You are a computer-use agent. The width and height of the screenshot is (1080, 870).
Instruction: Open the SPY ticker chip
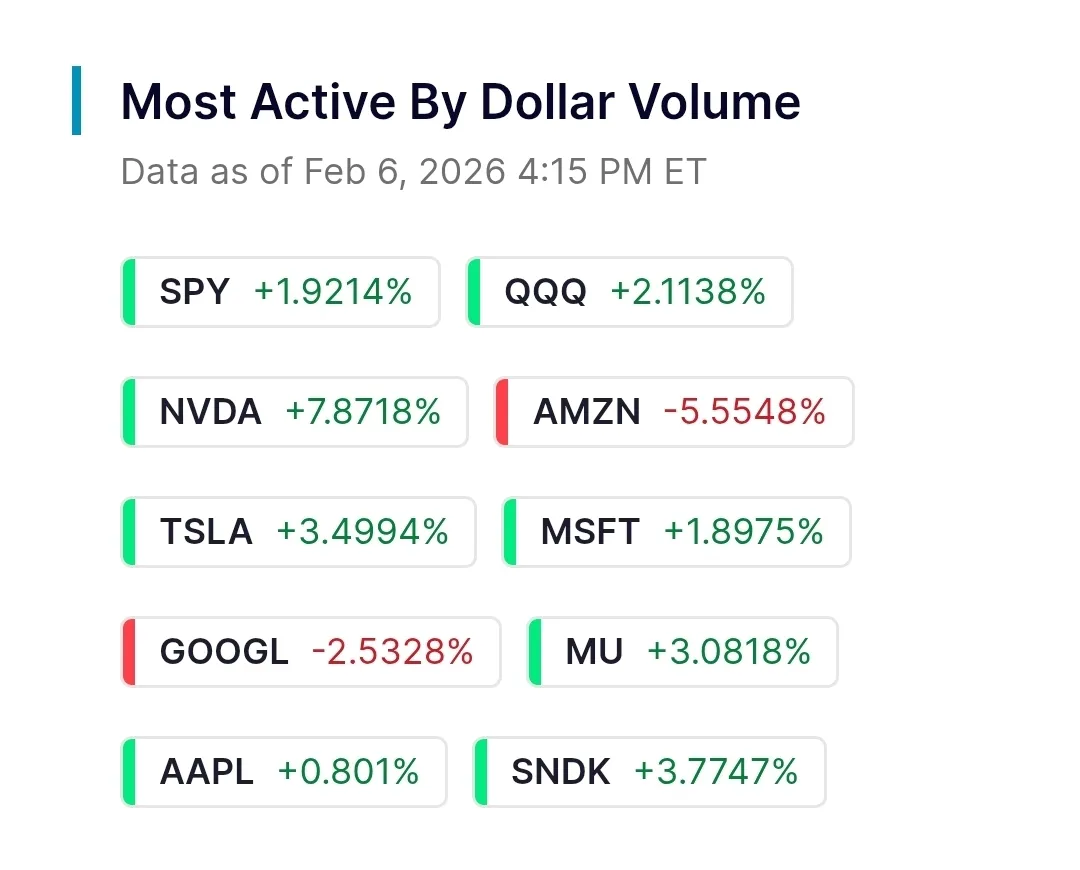(x=280, y=292)
